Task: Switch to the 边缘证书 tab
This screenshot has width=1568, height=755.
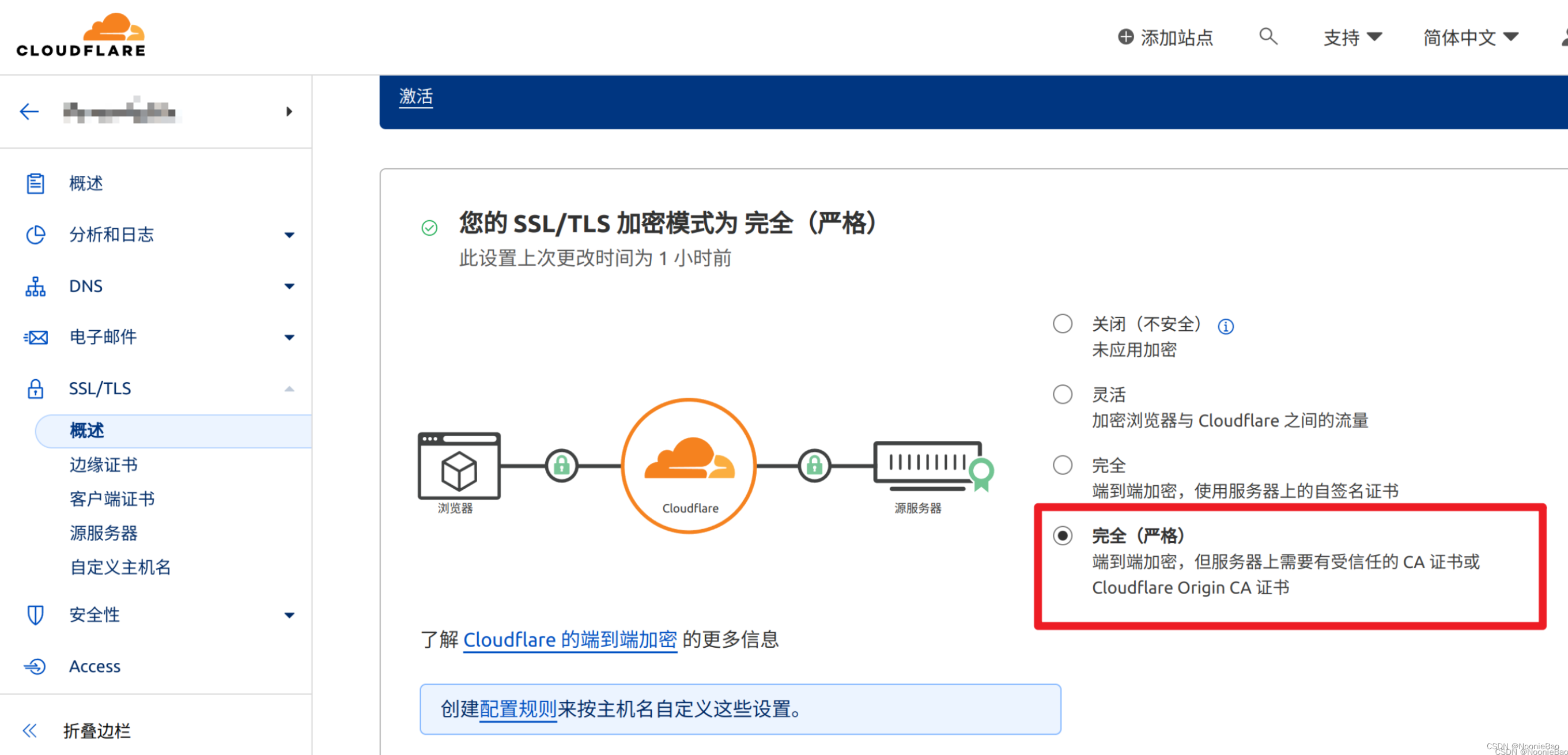Action: click(x=103, y=465)
